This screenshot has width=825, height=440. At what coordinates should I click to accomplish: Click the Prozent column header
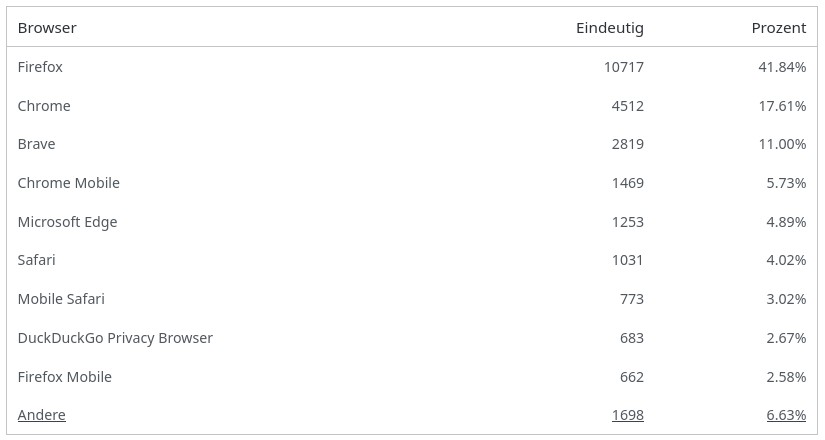point(778,28)
